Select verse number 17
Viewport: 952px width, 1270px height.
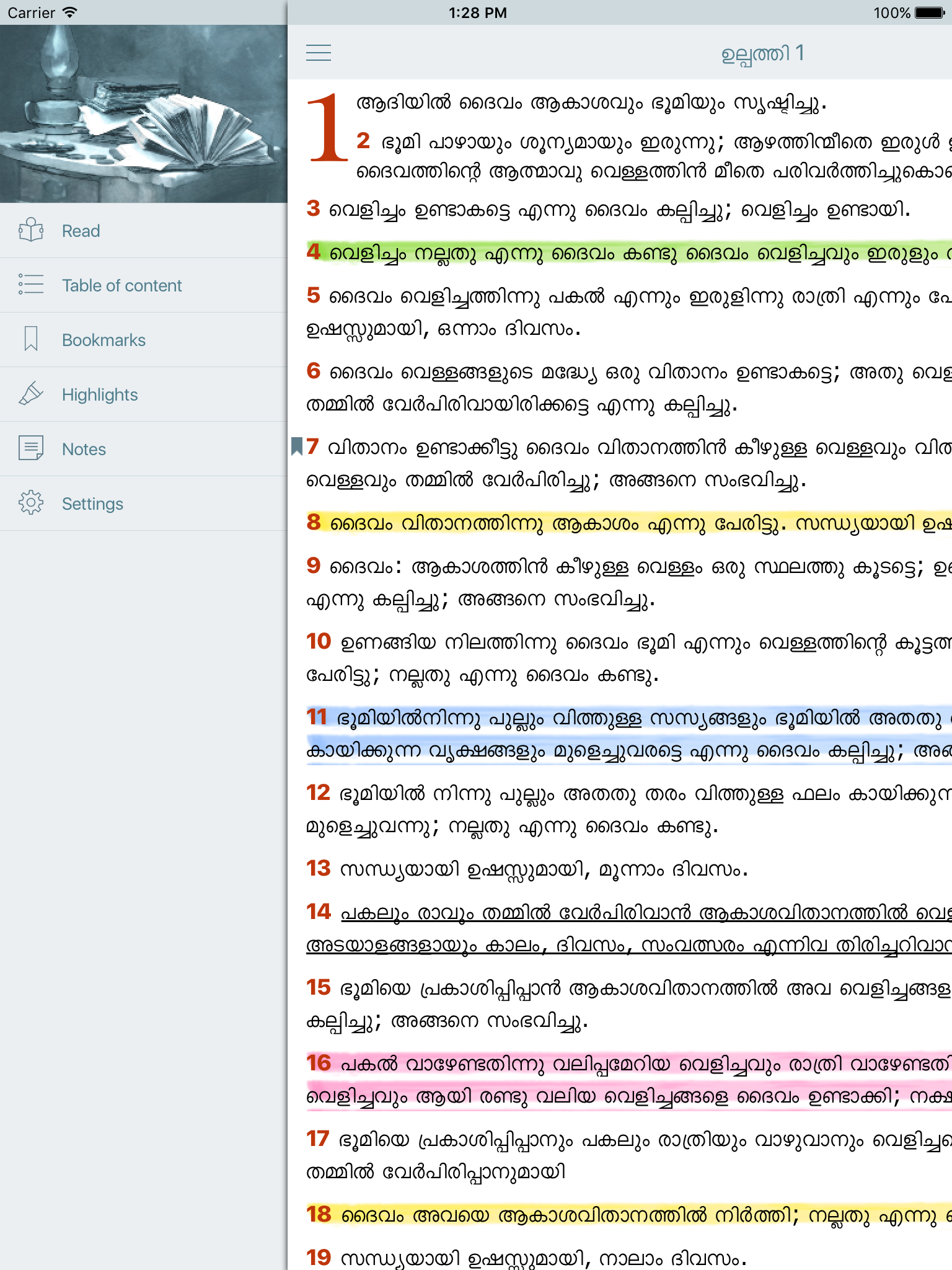coord(318,1139)
